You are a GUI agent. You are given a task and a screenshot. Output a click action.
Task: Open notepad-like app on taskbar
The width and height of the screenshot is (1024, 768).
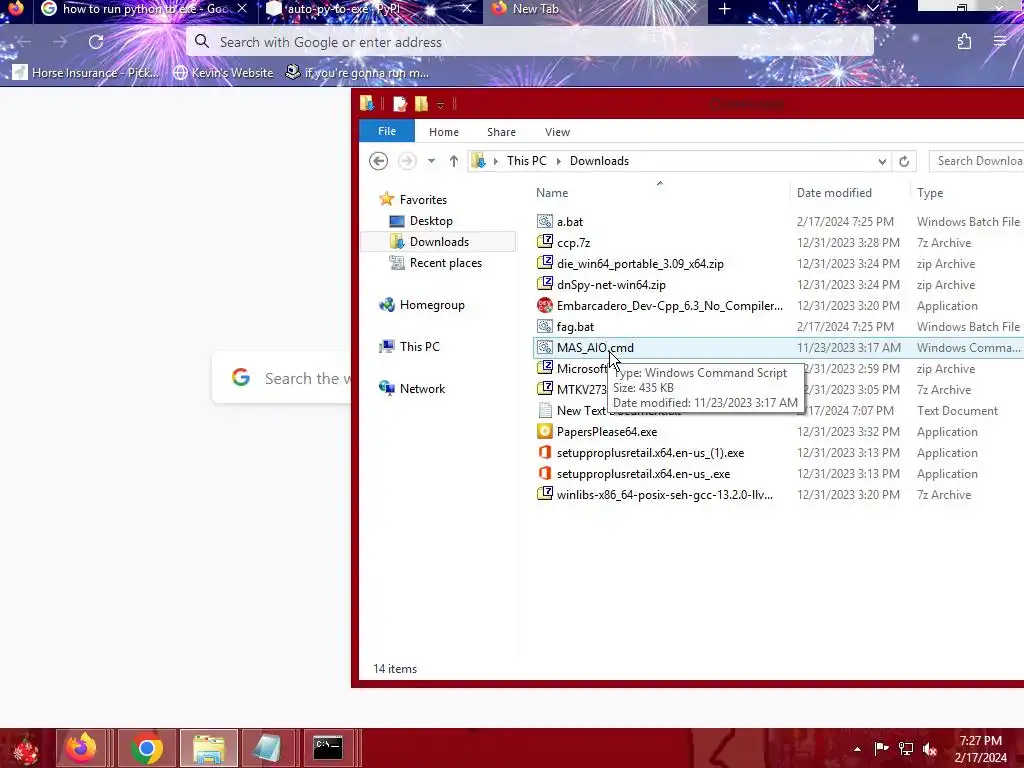(267, 748)
